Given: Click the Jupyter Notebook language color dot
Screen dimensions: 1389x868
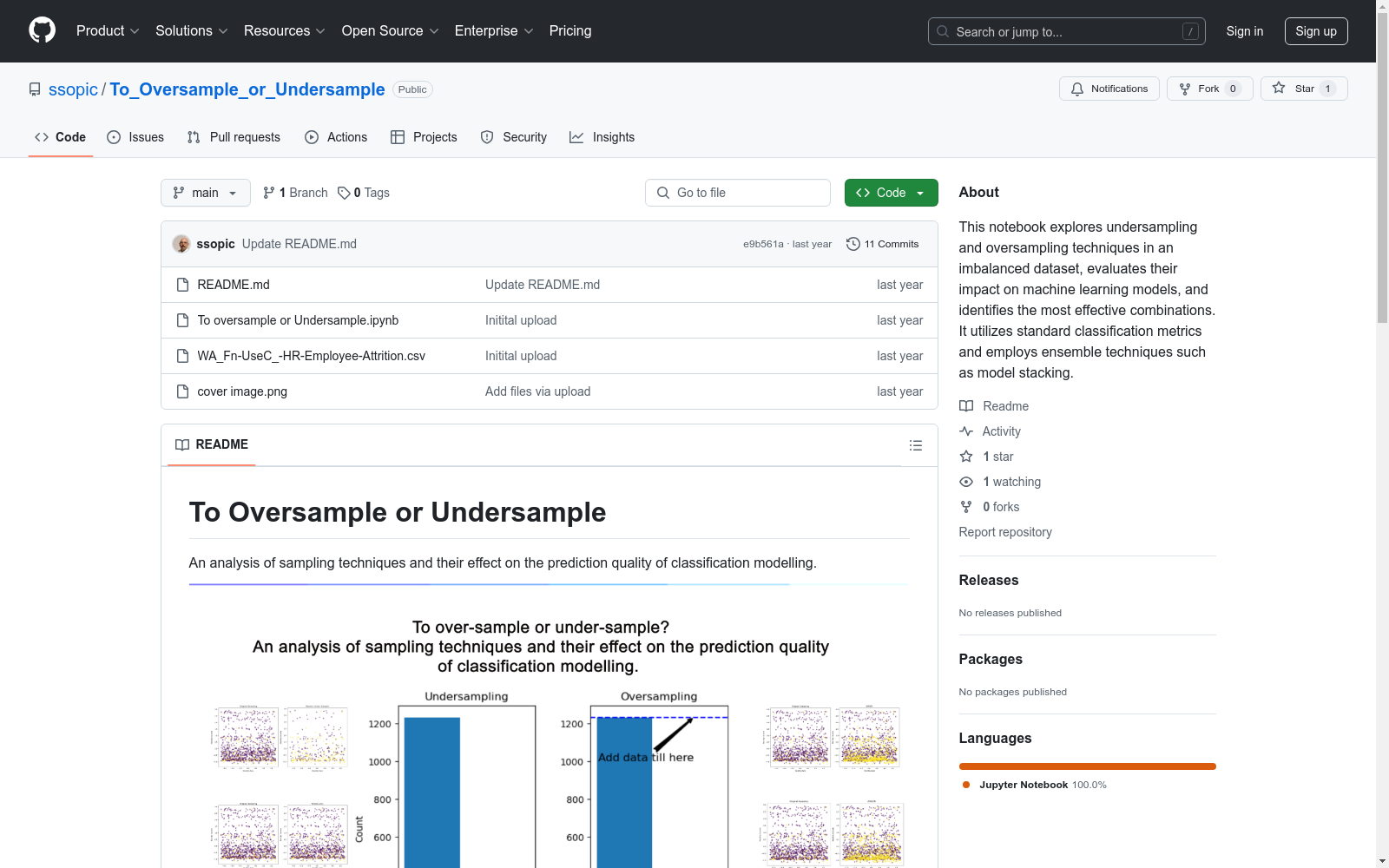Looking at the screenshot, I should [x=966, y=785].
